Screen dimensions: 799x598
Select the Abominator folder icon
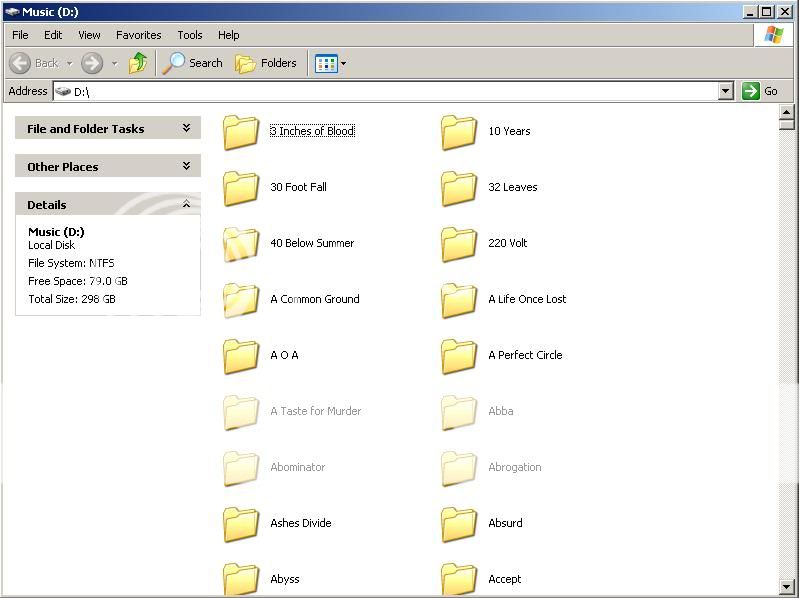click(x=241, y=468)
